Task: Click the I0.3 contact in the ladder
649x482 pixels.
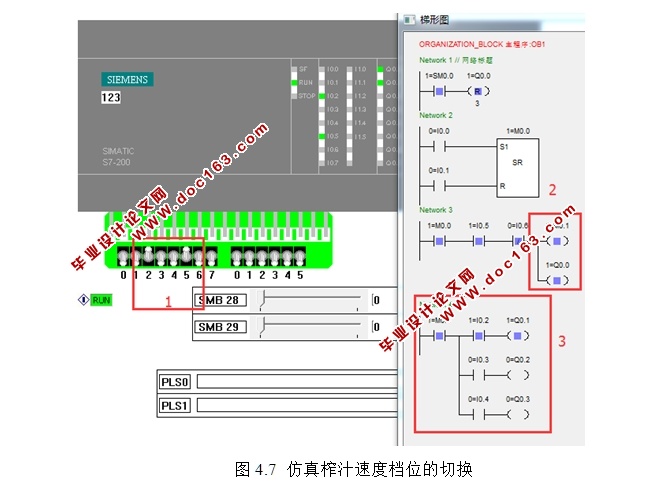Action: (478, 375)
